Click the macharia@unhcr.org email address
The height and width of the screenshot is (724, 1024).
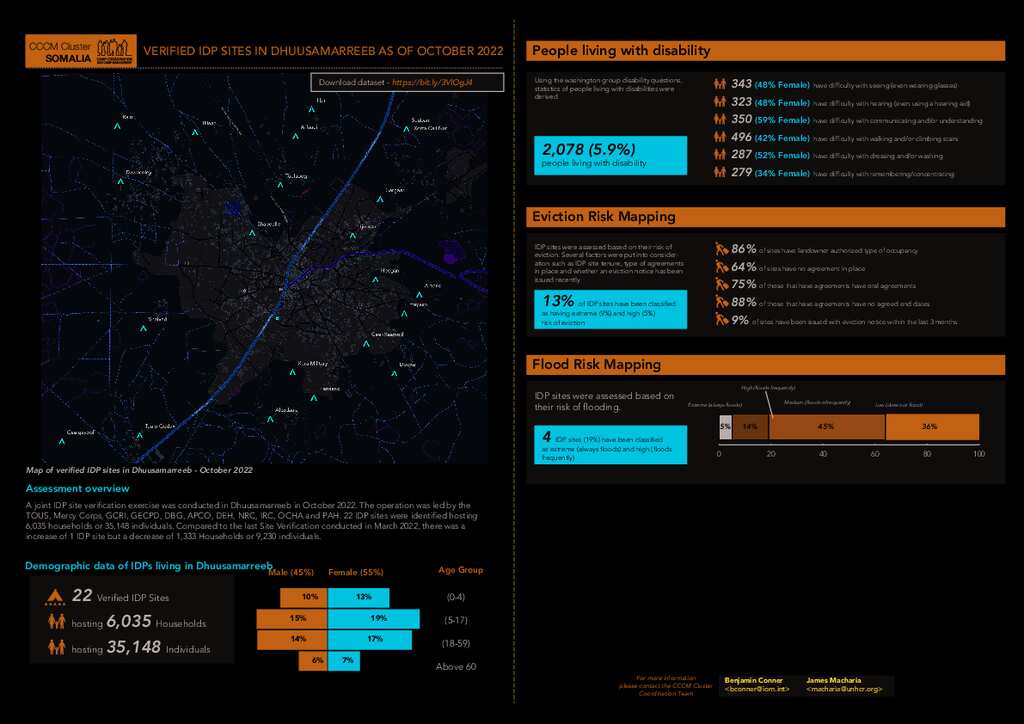(x=844, y=689)
